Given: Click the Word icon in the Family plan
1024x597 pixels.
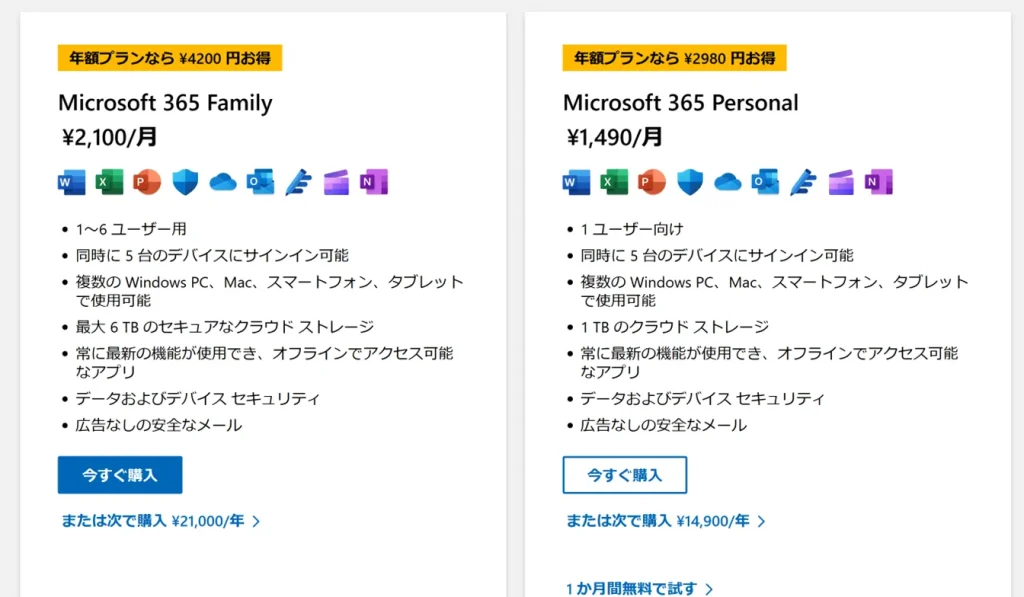Looking at the screenshot, I should coord(72,182).
